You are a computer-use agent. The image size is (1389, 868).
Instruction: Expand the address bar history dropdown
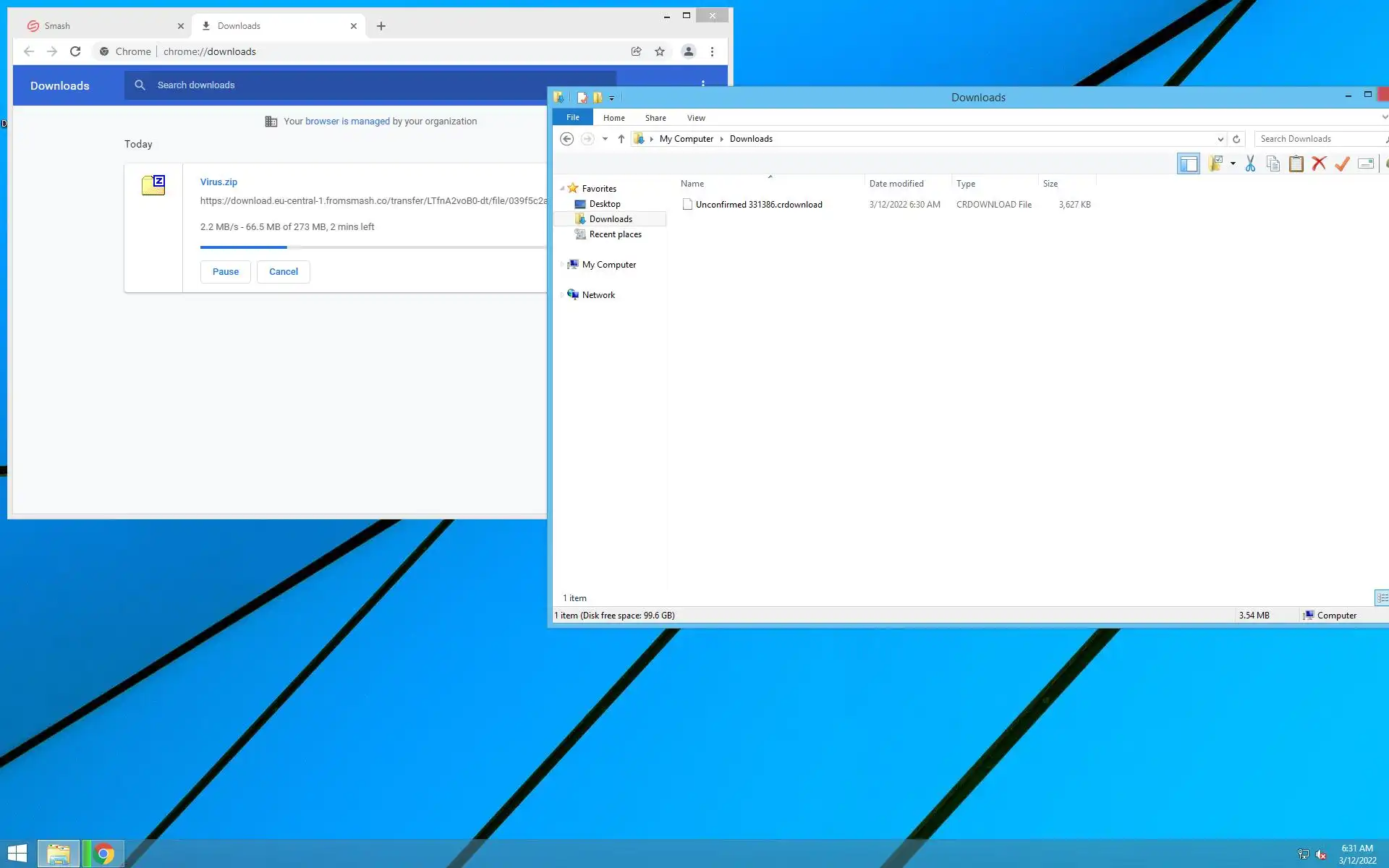1220,139
